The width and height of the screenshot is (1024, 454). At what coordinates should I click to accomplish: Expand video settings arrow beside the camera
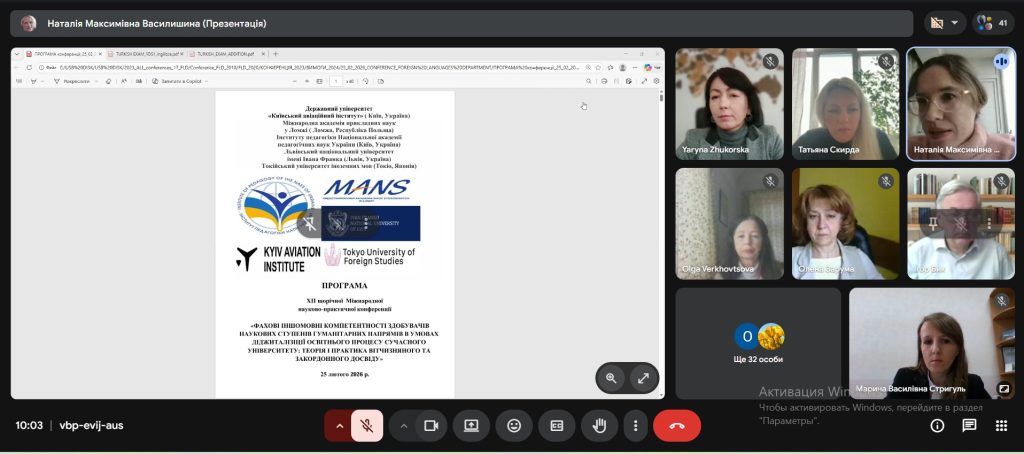coord(404,426)
